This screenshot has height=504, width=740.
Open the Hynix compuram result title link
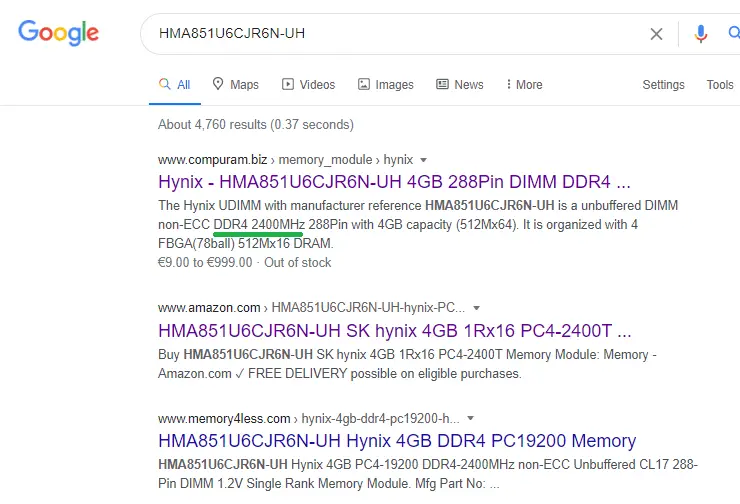pyautogui.click(x=394, y=182)
